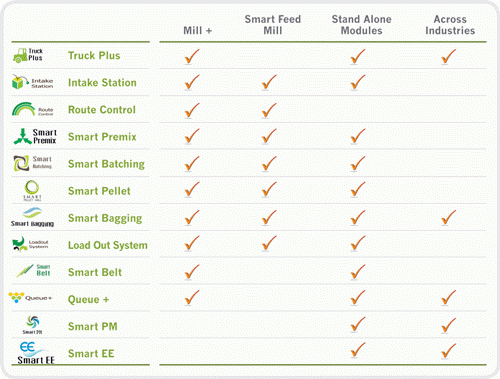Open the Load Out System text link
Screen dimensions: 500x379
tap(108, 245)
